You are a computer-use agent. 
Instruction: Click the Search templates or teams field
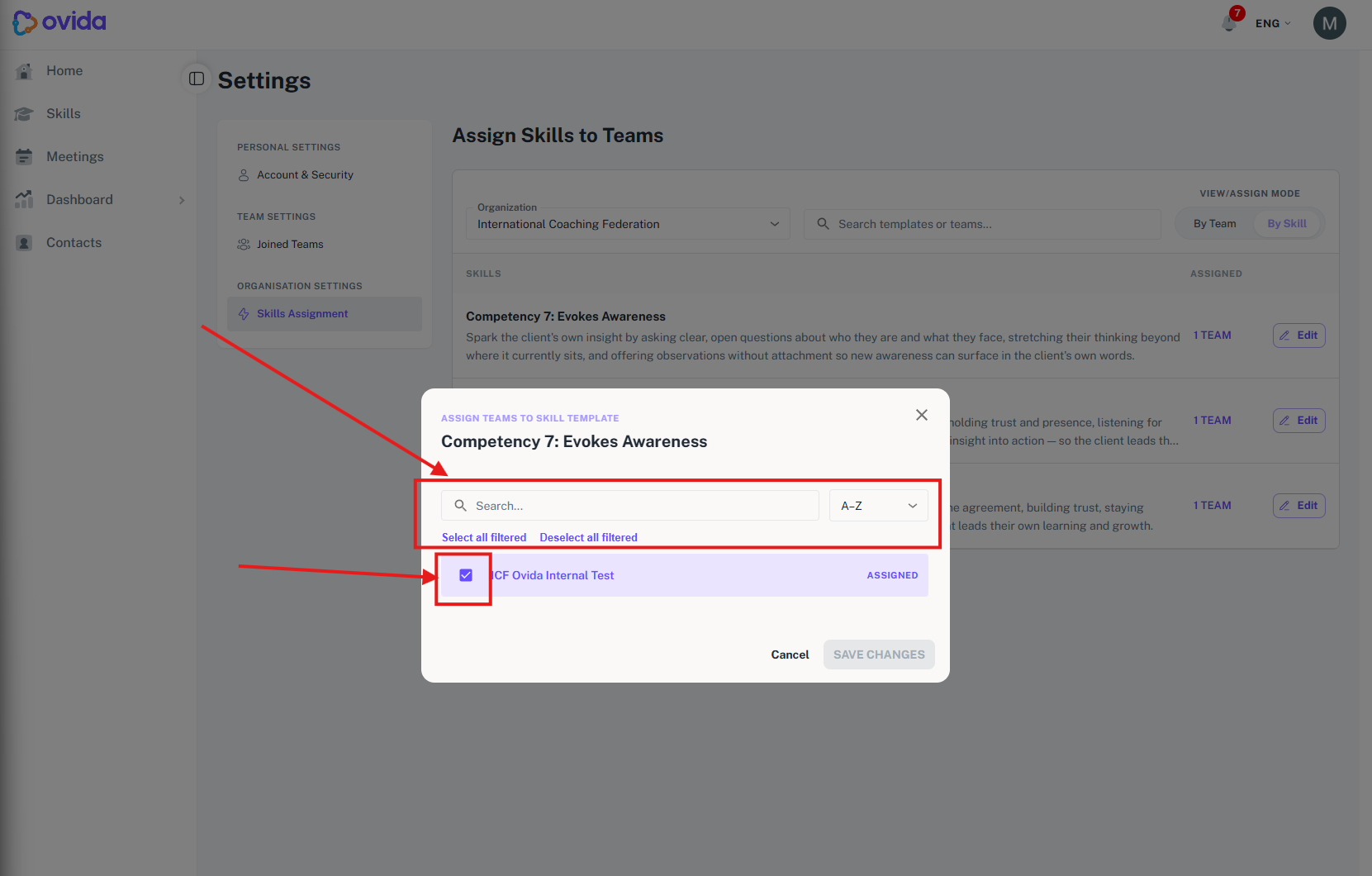coord(982,224)
